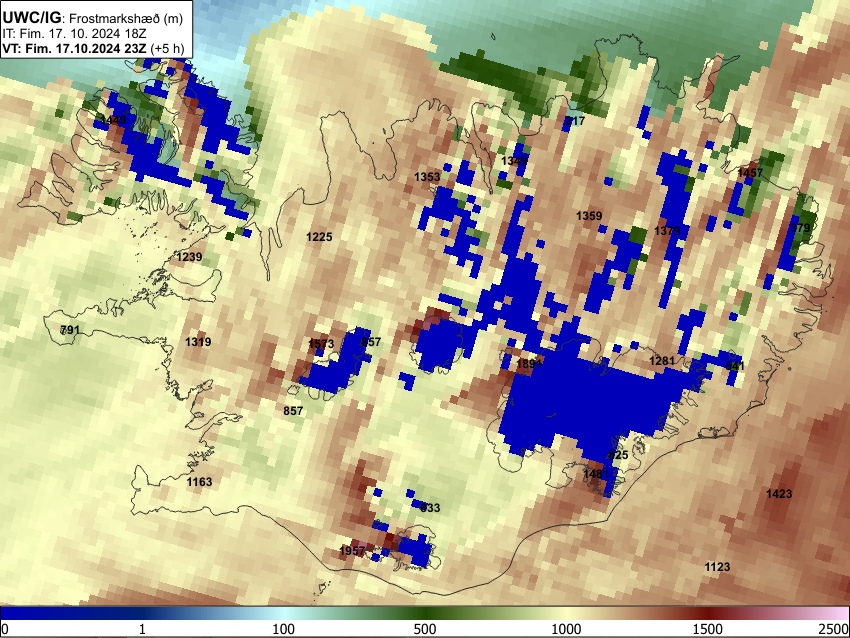Viewport: 850px width, 638px height.
Task: Click the 1319 freezing-level value
Action: [198, 342]
